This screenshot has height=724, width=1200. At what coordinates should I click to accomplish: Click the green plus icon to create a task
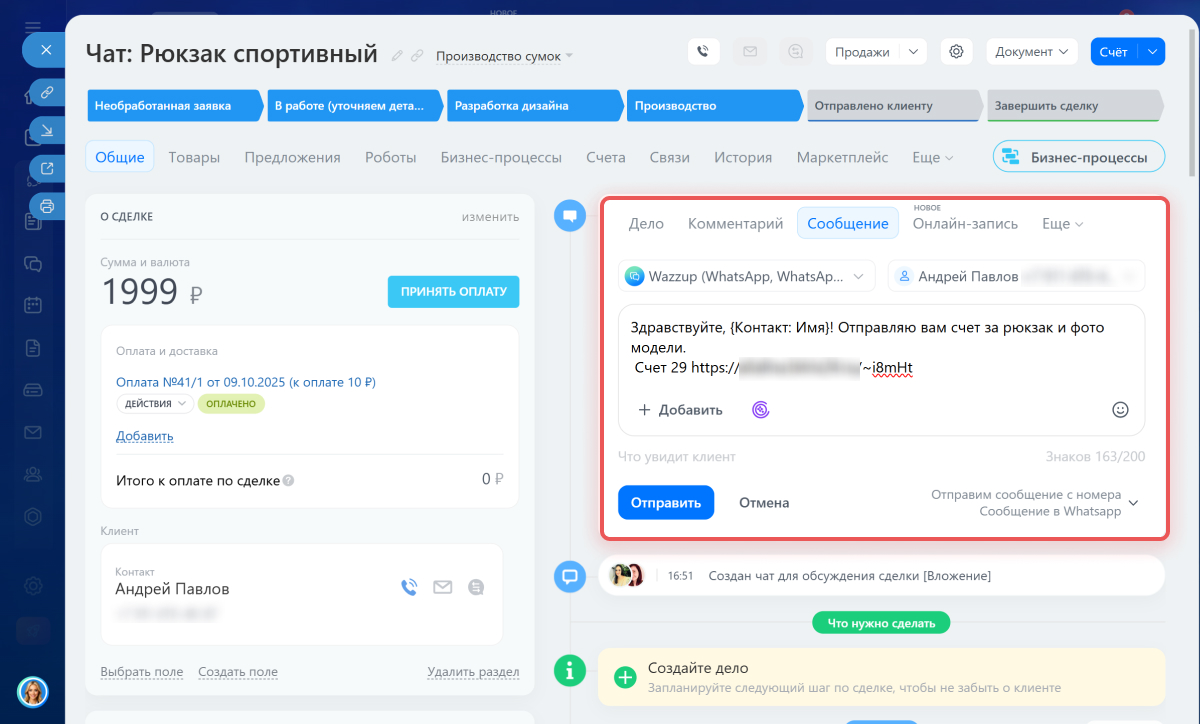(625, 677)
